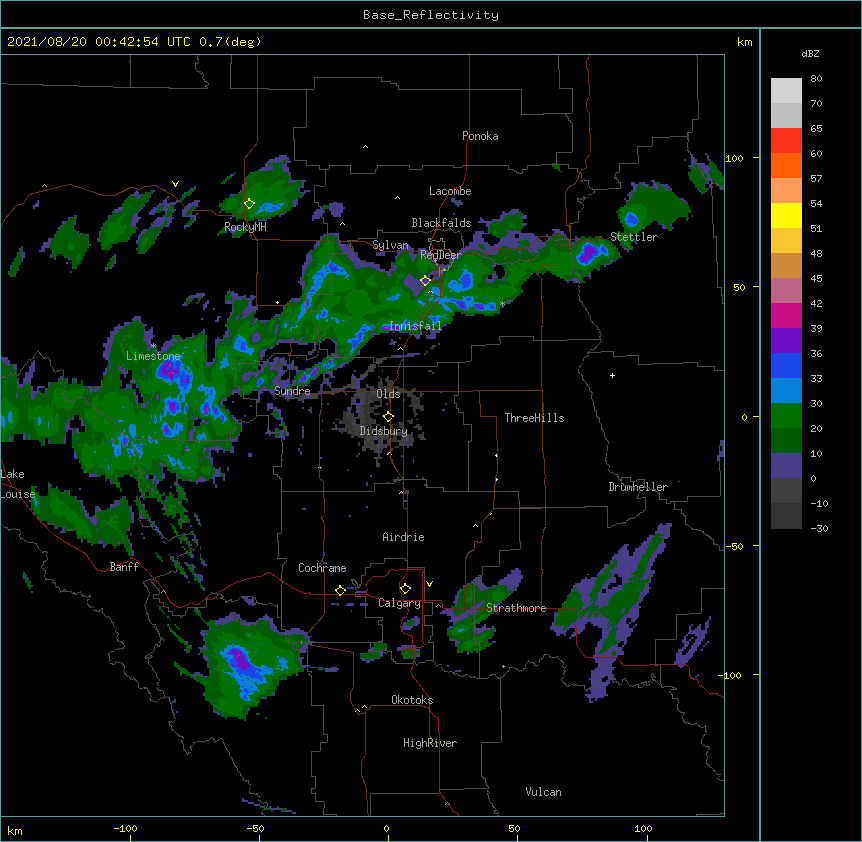Click the yellow 54 dBZ legend color
The image size is (862, 842).
pyautogui.click(x=786, y=215)
